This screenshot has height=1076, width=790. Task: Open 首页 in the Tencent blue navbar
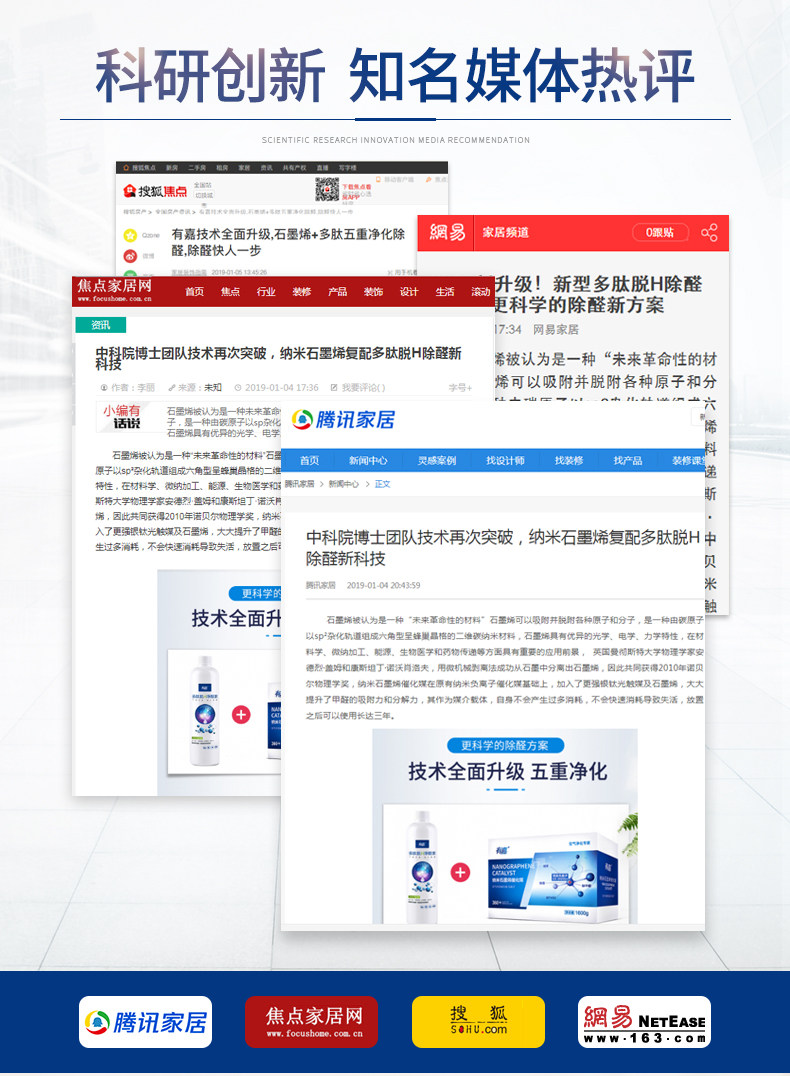coord(309,460)
